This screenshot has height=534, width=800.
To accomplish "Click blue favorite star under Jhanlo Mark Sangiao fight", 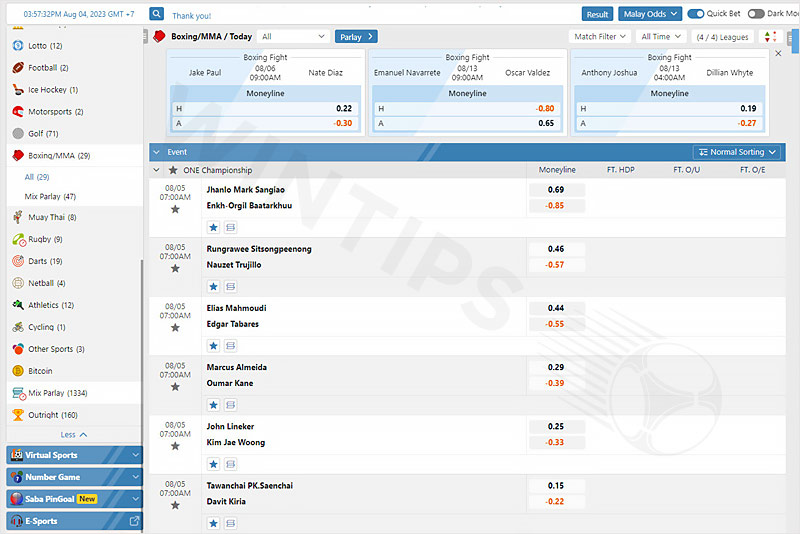I will coord(213,227).
